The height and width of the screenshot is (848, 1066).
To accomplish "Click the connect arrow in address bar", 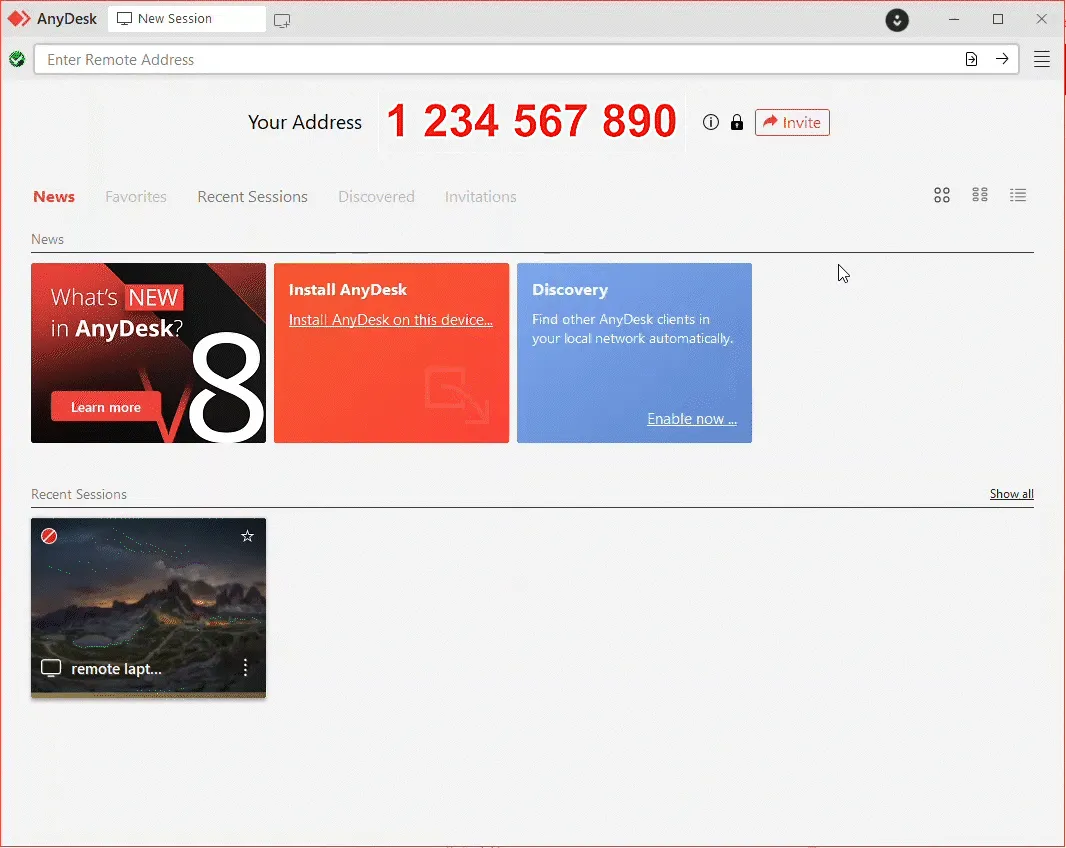I will point(1002,59).
